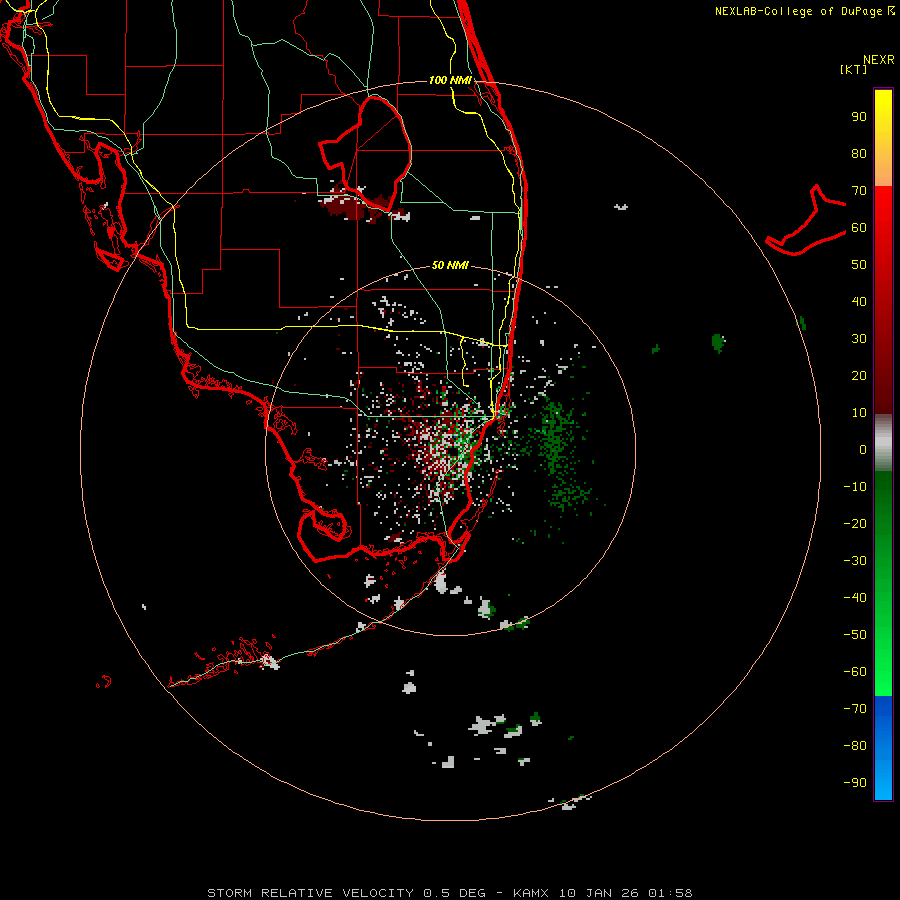Select the -30 value on velocity scale
The image size is (900, 900).
[855, 561]
